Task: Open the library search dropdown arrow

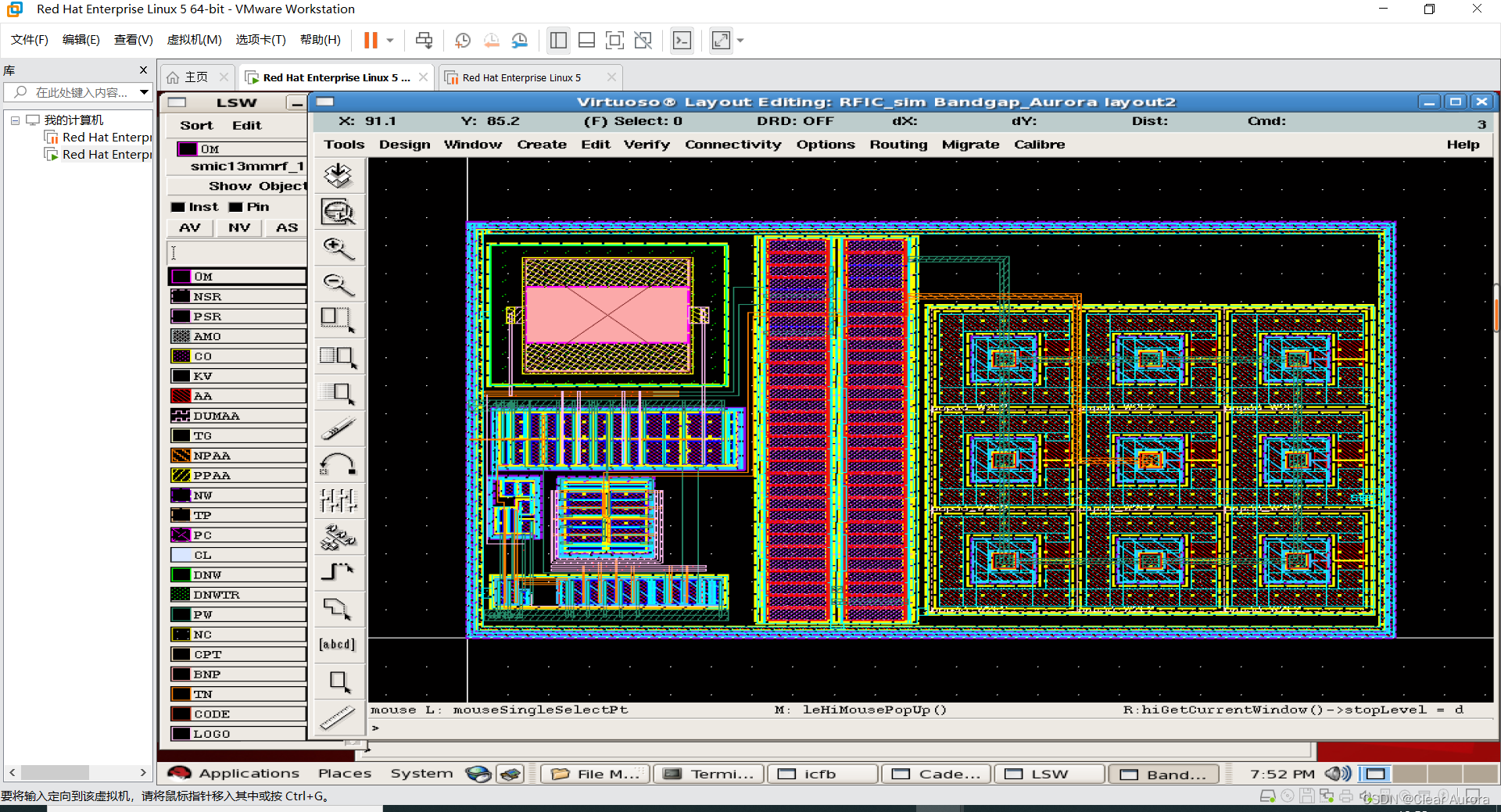Action: tap(144, 92)
